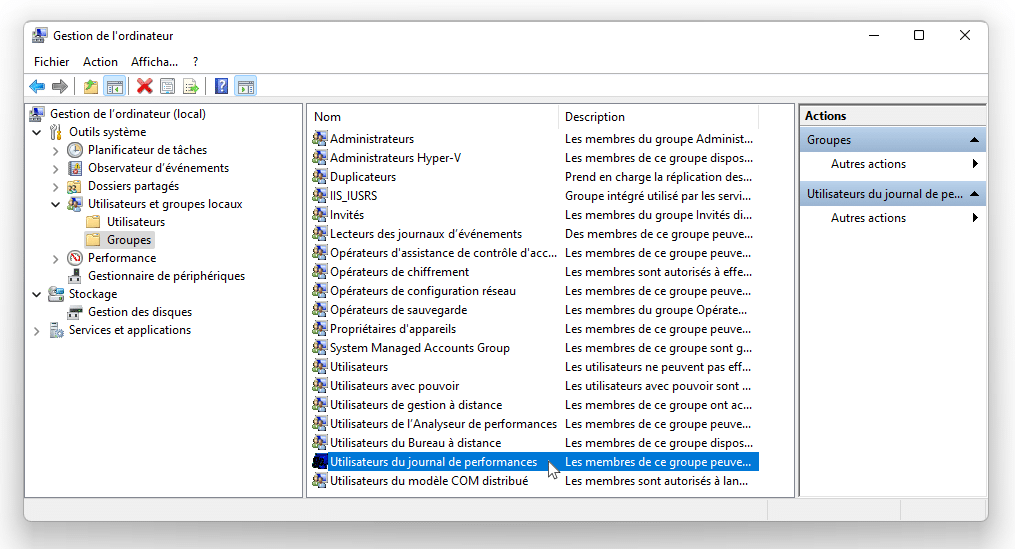Open the Action menu
The height and width of the screenshot is (549, 1015).
100,62
